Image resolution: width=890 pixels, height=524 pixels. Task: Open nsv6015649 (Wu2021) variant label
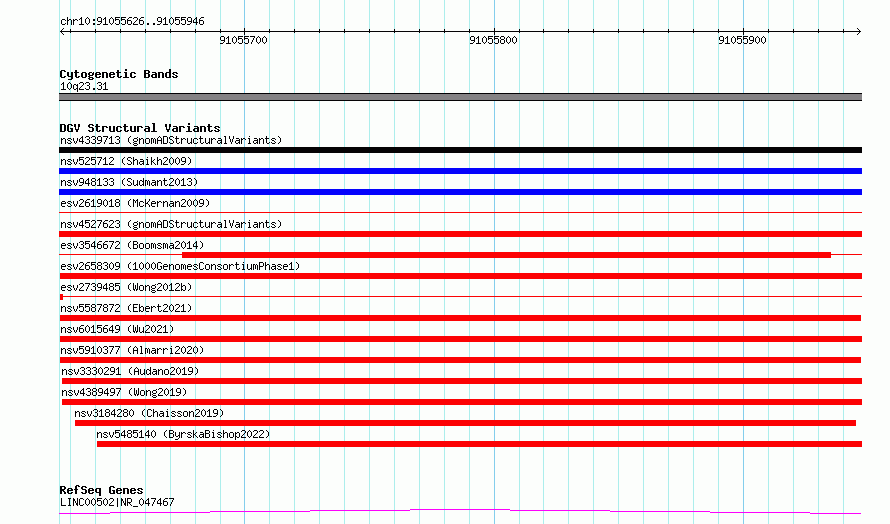pyautogui.click(x=117, y=329)
